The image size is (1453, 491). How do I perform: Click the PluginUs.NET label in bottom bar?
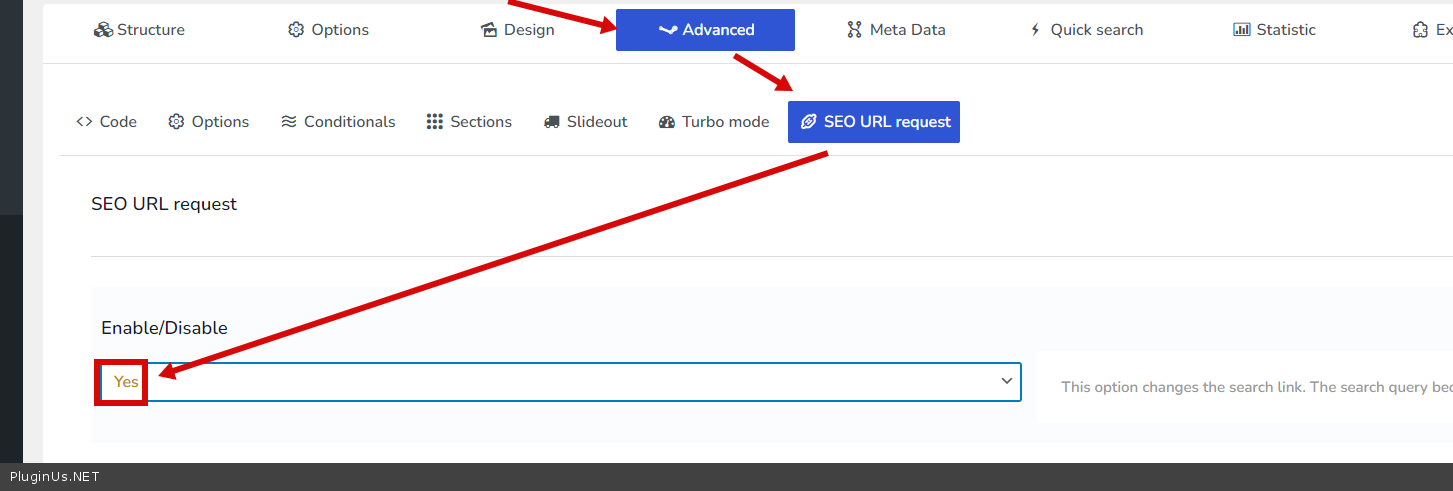coord(54,477)
